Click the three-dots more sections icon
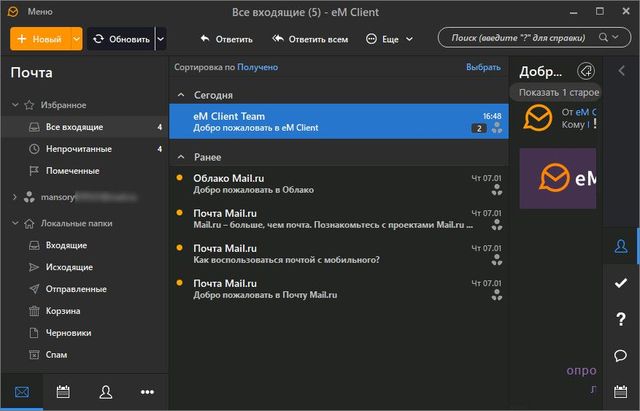The width and height of the screenshot is (640, 411). click(147, 391)
